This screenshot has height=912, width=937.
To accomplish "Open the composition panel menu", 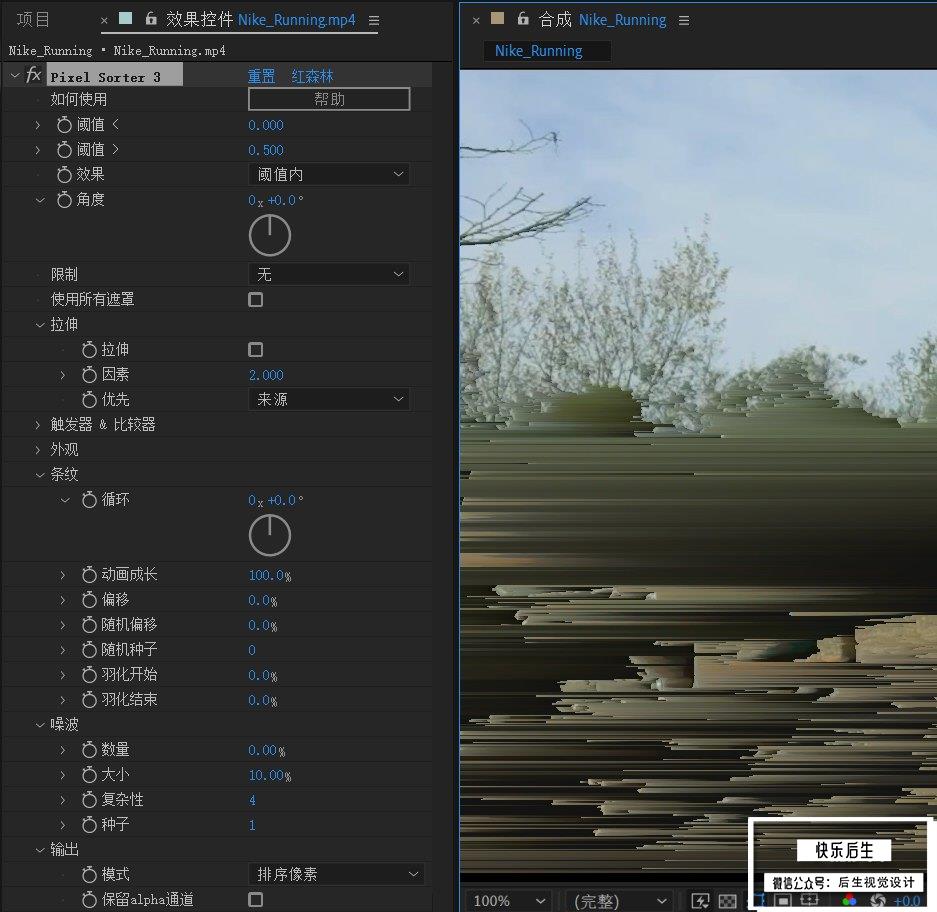I will [x=684, y=21].
